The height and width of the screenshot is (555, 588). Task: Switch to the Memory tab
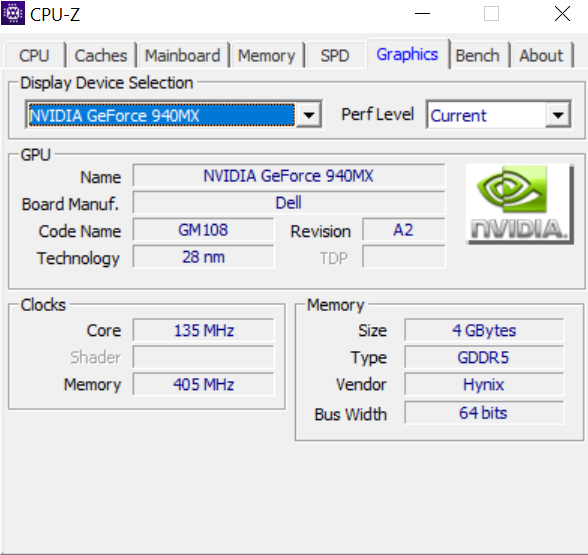[x=267, y=56]
